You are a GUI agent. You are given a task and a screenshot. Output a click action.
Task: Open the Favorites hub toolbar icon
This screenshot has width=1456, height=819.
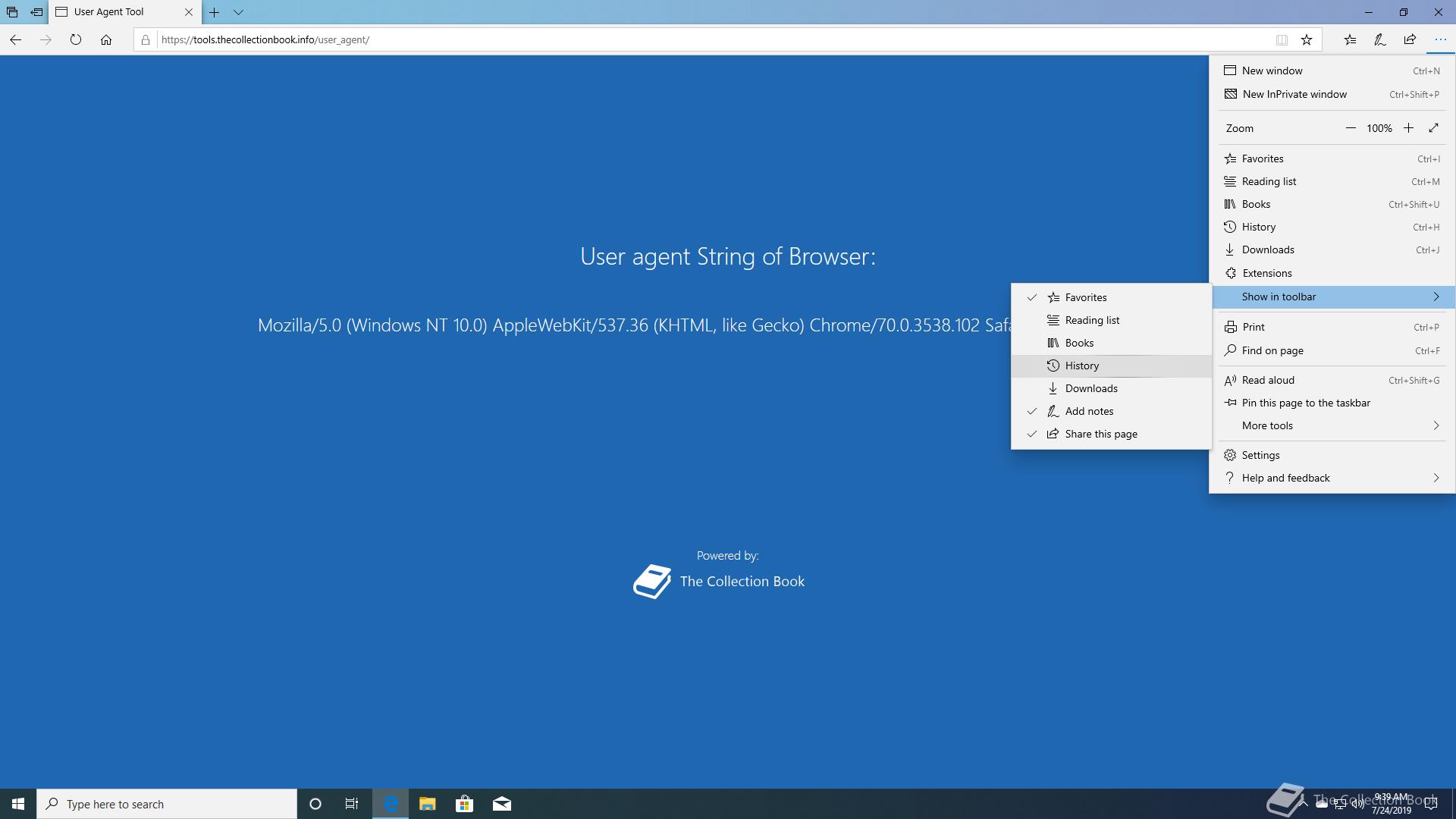coord(1350,39)
